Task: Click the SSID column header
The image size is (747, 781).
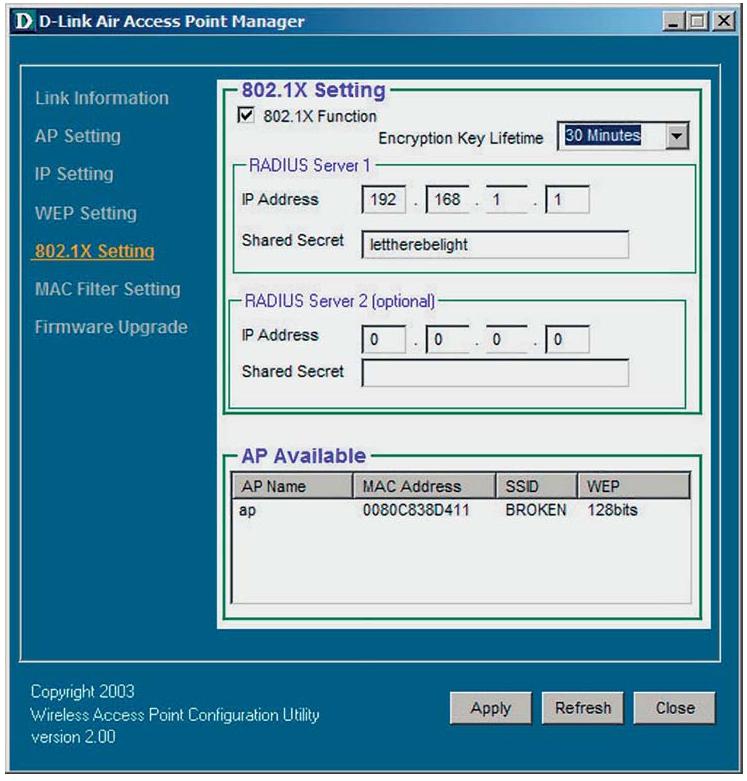Action: coord(537,486)
